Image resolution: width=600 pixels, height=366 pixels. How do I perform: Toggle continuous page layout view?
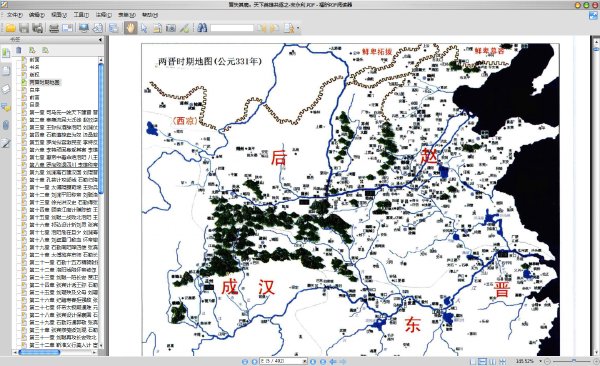pyautogui.click(x=483, y=361)
